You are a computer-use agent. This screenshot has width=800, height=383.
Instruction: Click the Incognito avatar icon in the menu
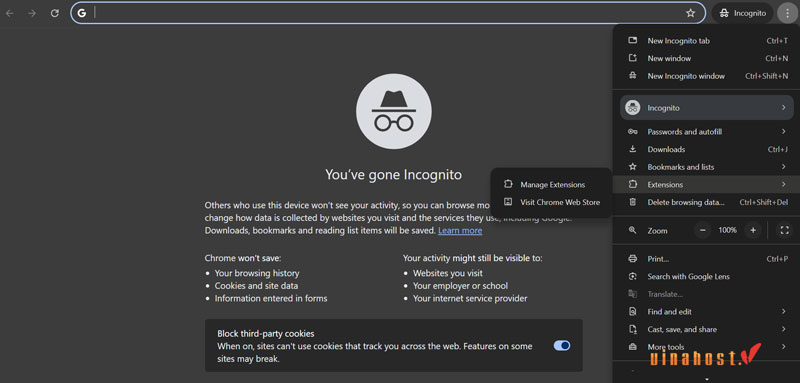coord(633,108)
